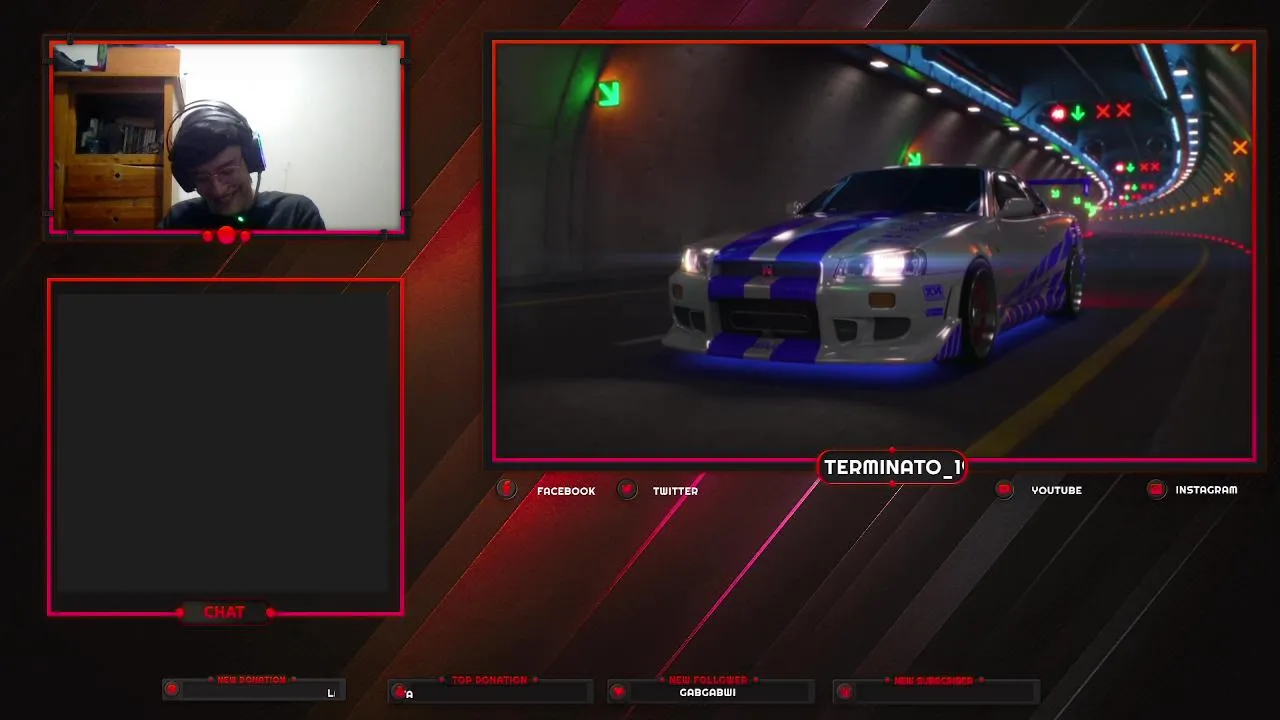This screenshot has width=1280, height=720.
Task: Click the New Subscriber round icon
Action: (844, 691)
